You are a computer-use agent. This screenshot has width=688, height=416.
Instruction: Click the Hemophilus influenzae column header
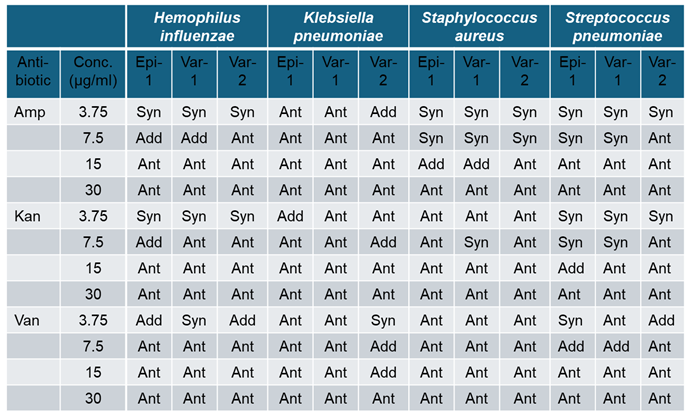click(x=196, y=27)
